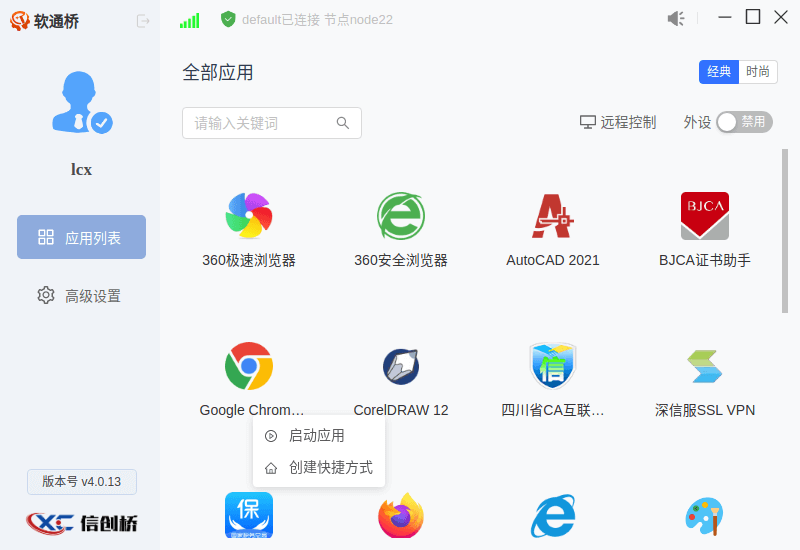Launch the AutoCAD 2021 icon
Screen dimensions: 800x550
click(x=553, y=216)
